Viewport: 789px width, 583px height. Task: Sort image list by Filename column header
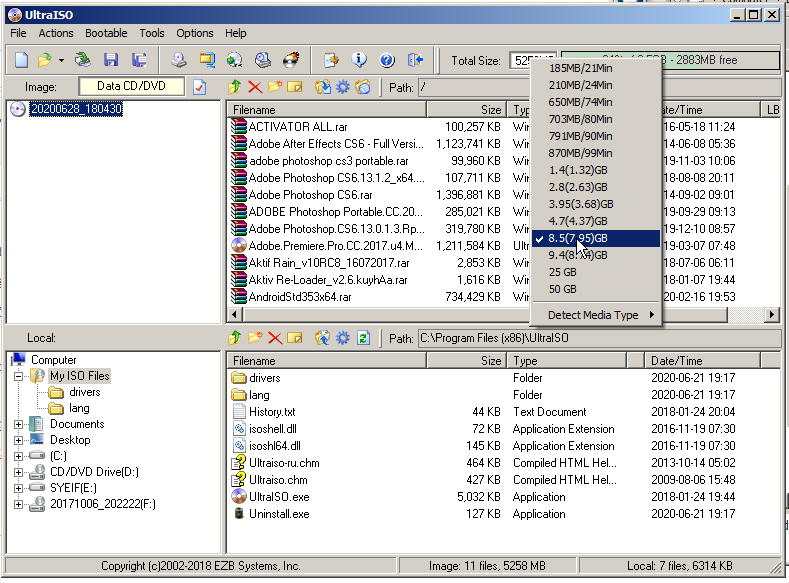tap(327, 110)
